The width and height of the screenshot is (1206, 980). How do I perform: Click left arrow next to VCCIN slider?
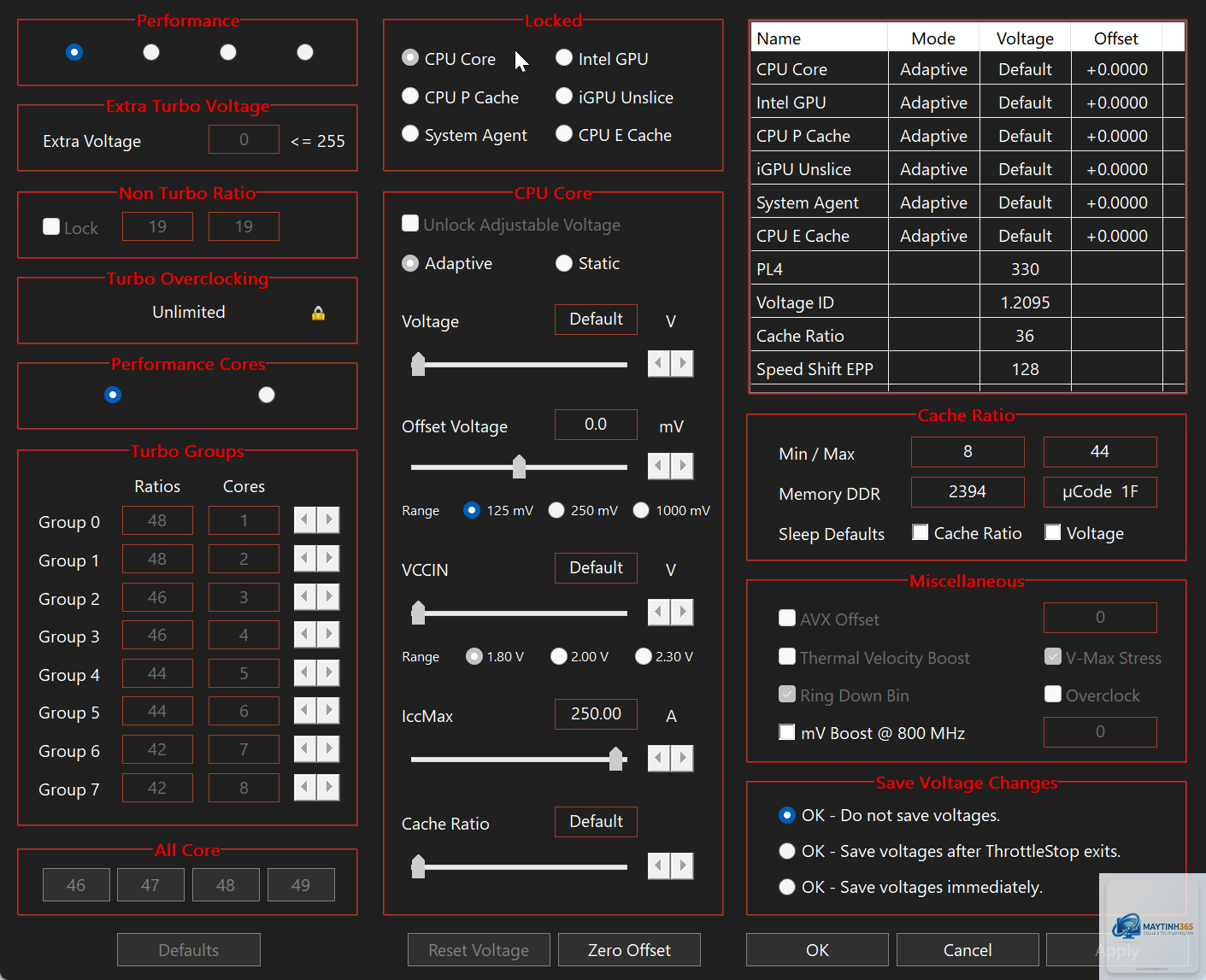(x=659, y=612)
